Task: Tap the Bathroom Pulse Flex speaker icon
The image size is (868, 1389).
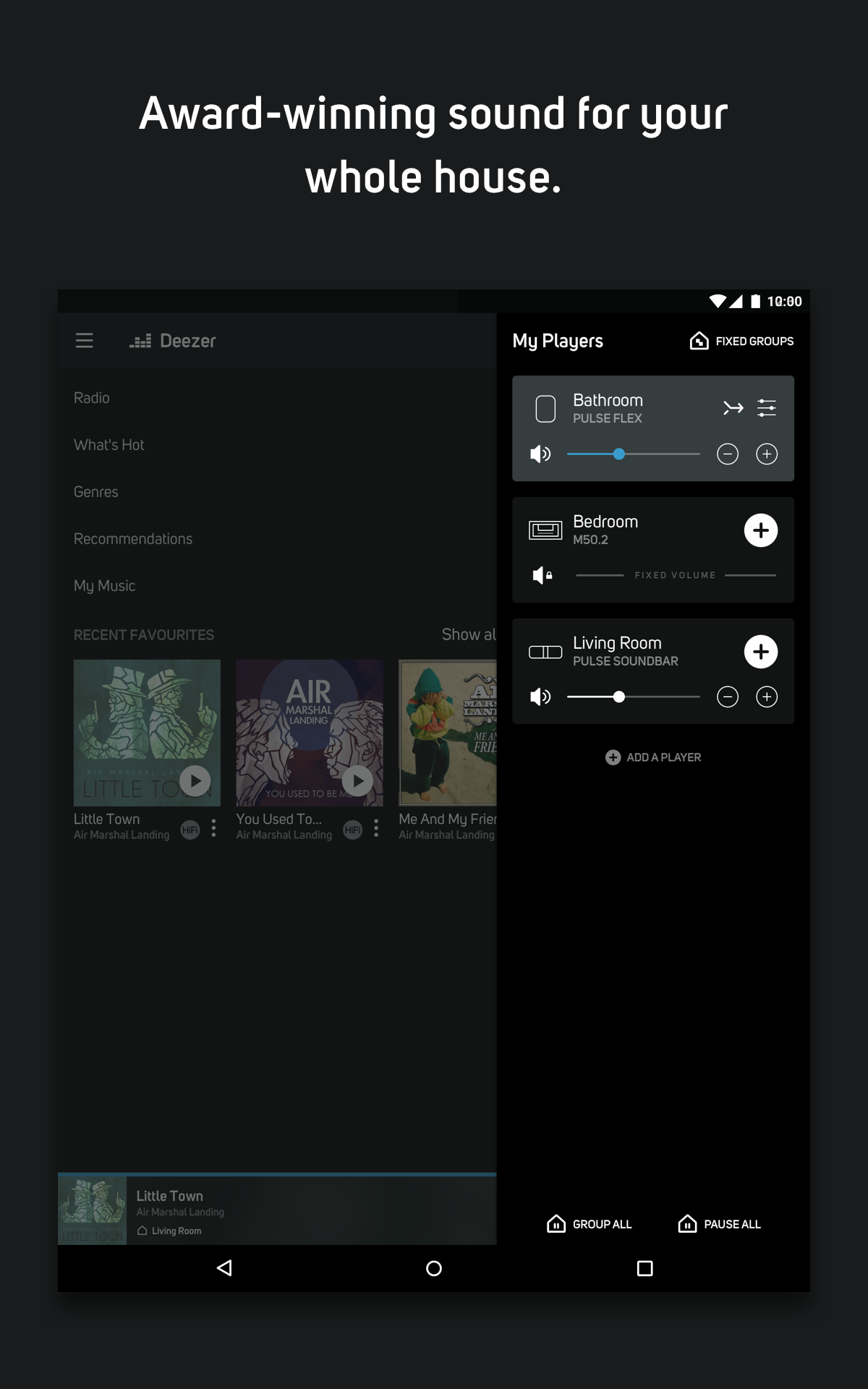Action: click(x=545, y=409)
